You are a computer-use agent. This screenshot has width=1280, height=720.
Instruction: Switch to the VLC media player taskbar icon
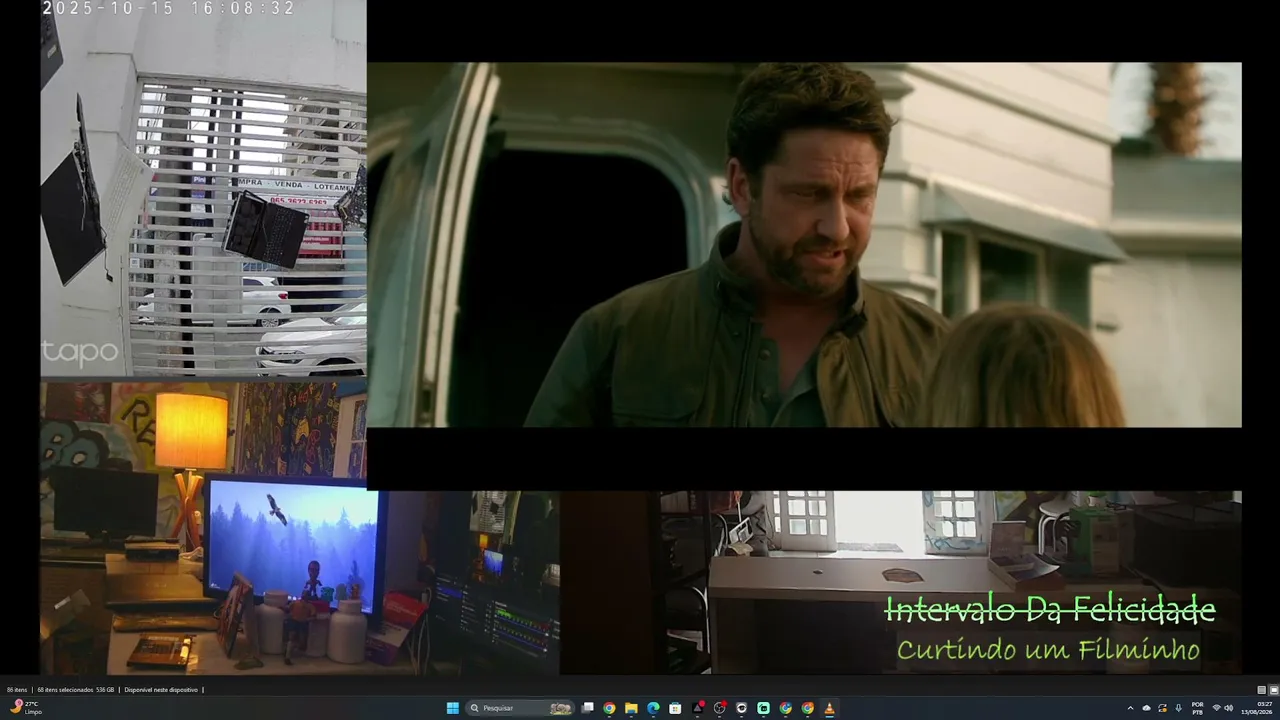(829, 708)
